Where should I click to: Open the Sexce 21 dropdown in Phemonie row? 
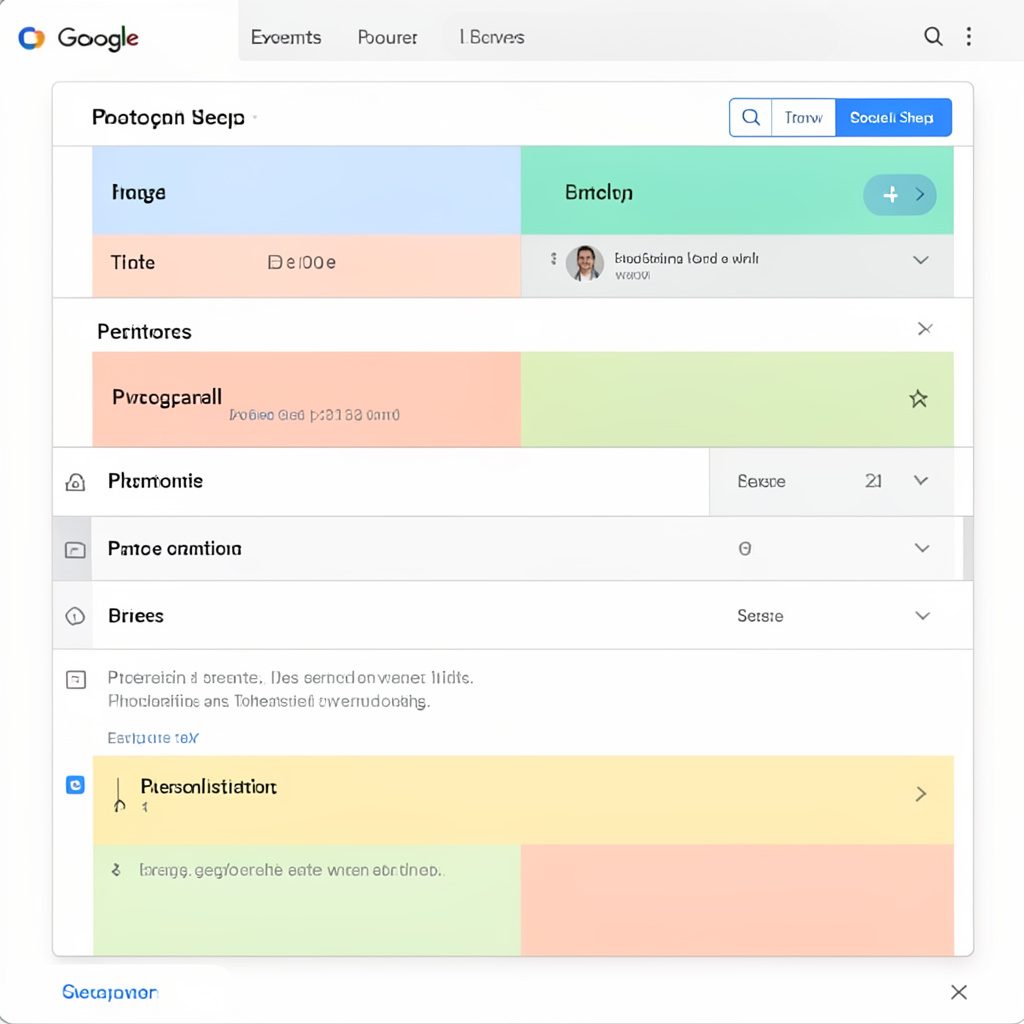[831, 481]
